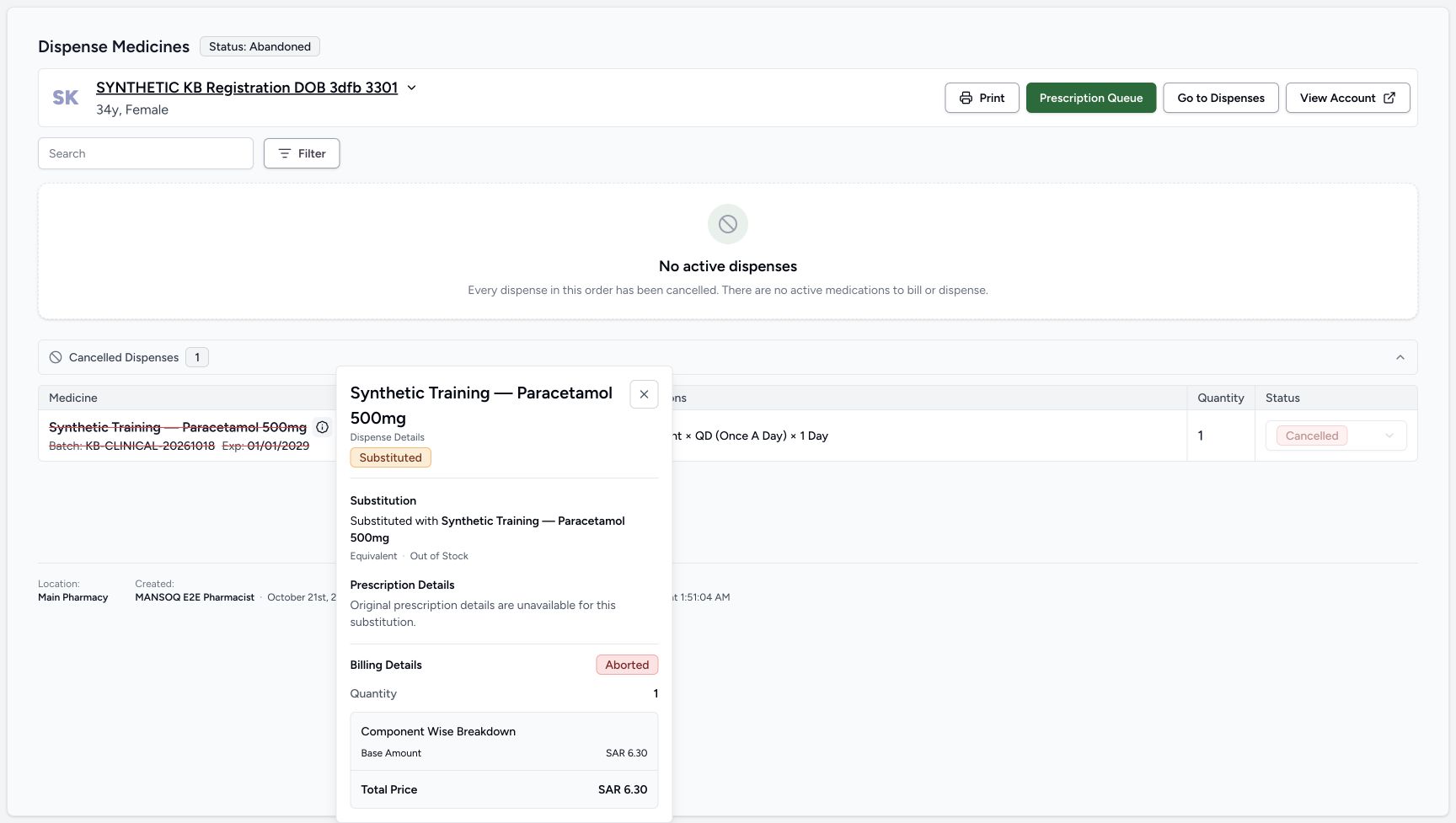Expand patient name dropdown chevron
Image resolution: width=1456 pixels, height=823 pixels.
411,88
